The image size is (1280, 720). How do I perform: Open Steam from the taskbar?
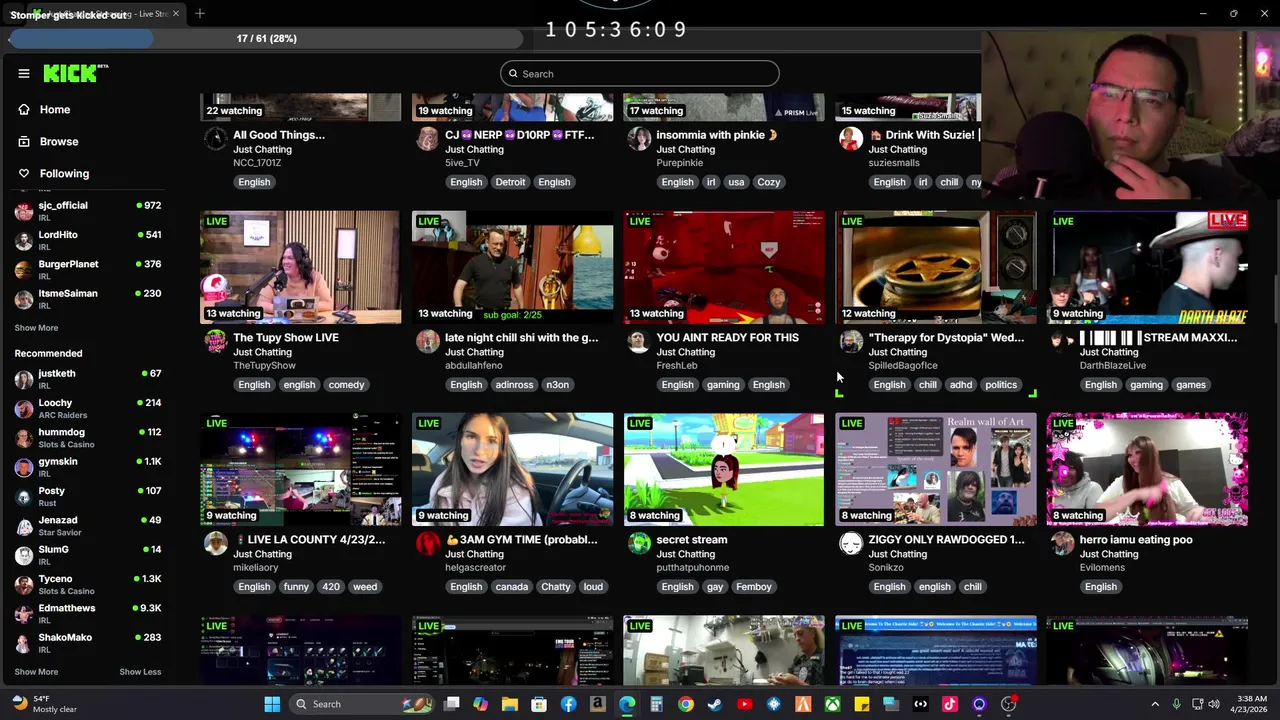(x=714, y=704)
